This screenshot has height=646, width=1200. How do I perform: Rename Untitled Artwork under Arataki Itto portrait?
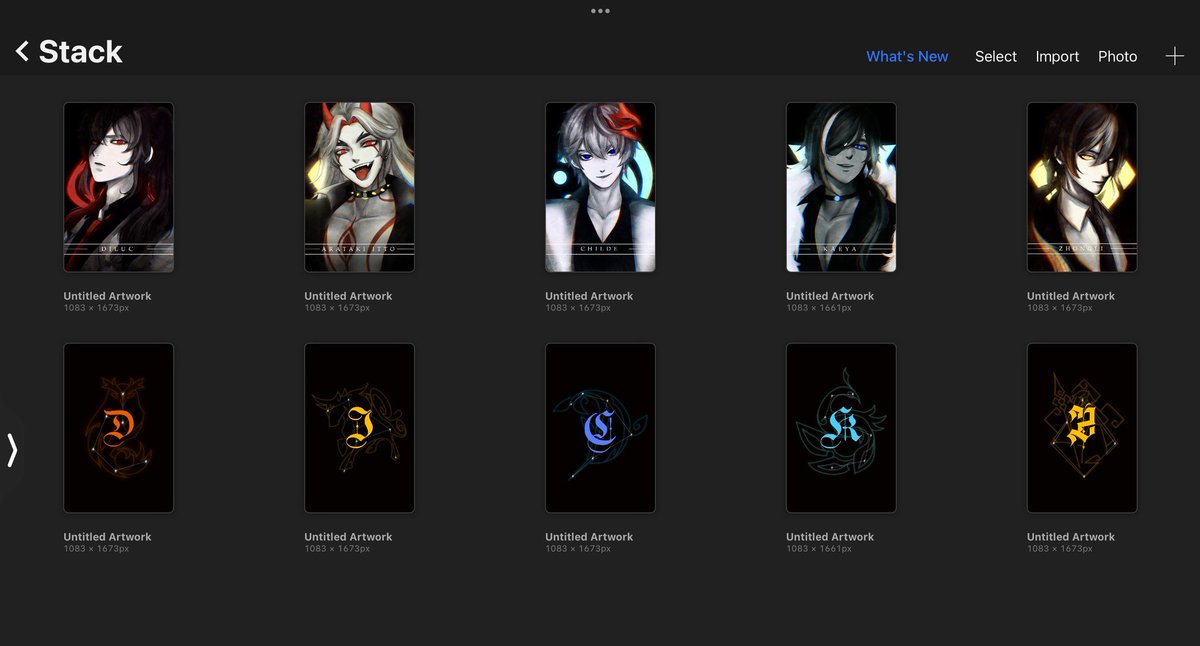point(348,296)
